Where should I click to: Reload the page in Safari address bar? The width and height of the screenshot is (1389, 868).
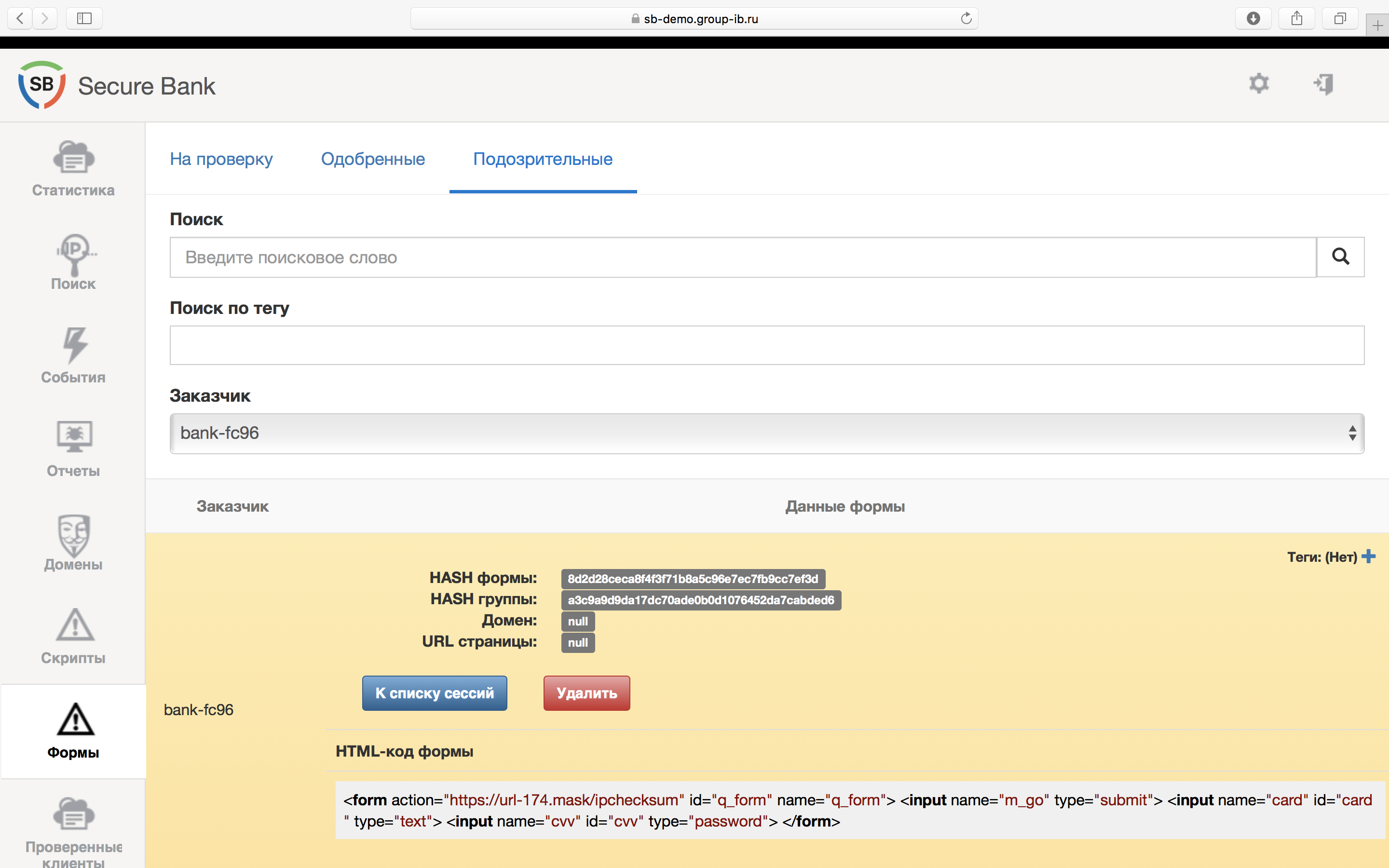point(966,18)
